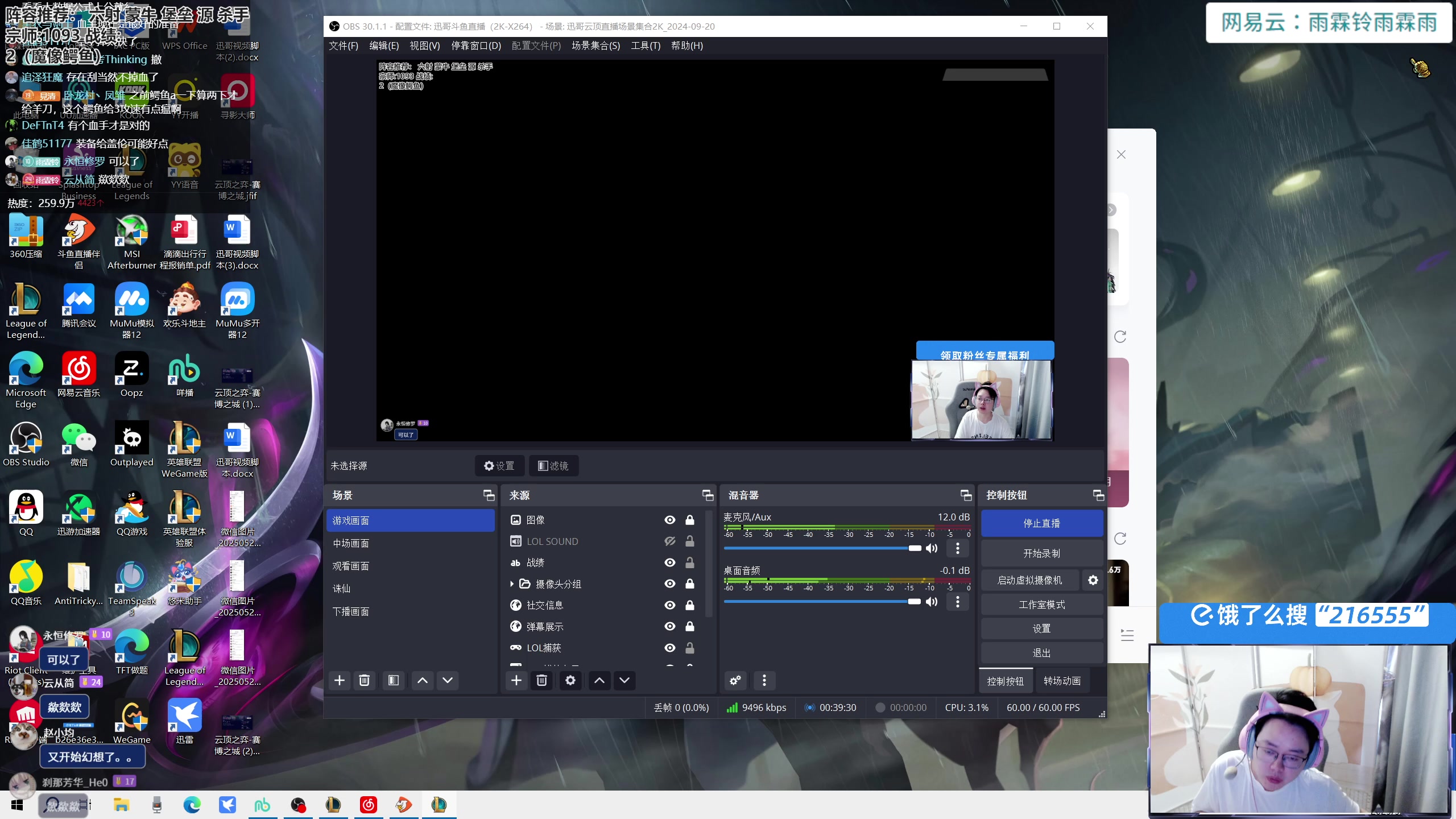This screenshot has height=819, width=1456.
Task: Select the 观看画面 scene
Action: coord(410,566)
